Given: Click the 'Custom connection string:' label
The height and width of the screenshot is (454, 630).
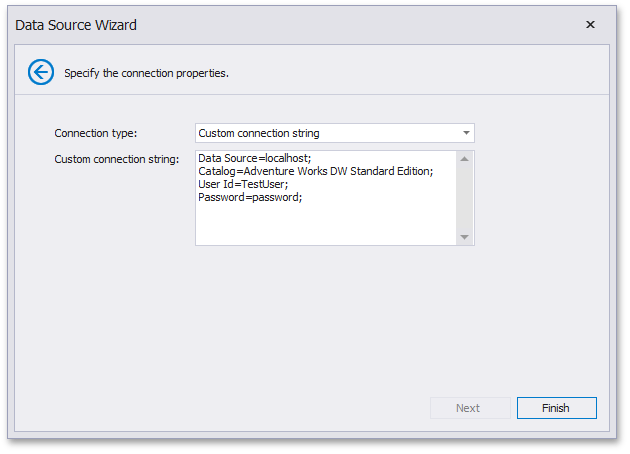Looking at the screenshot, I should click(x=116, y=158).
